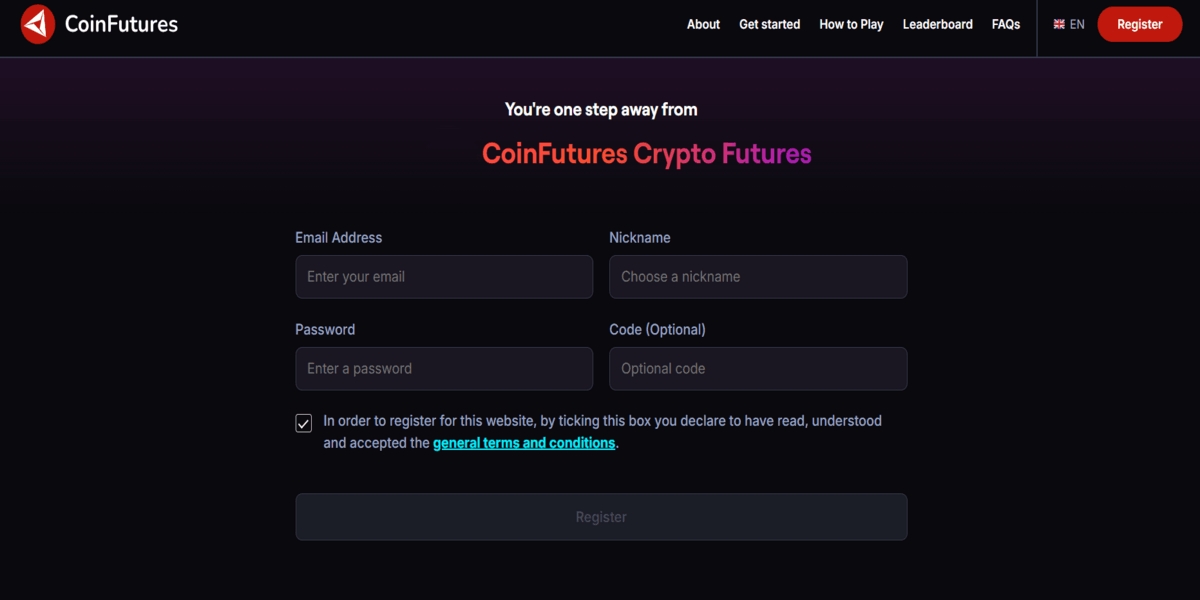1200x600 pixels.
Task: View the Leaderboard page
Action: [937, 25]
